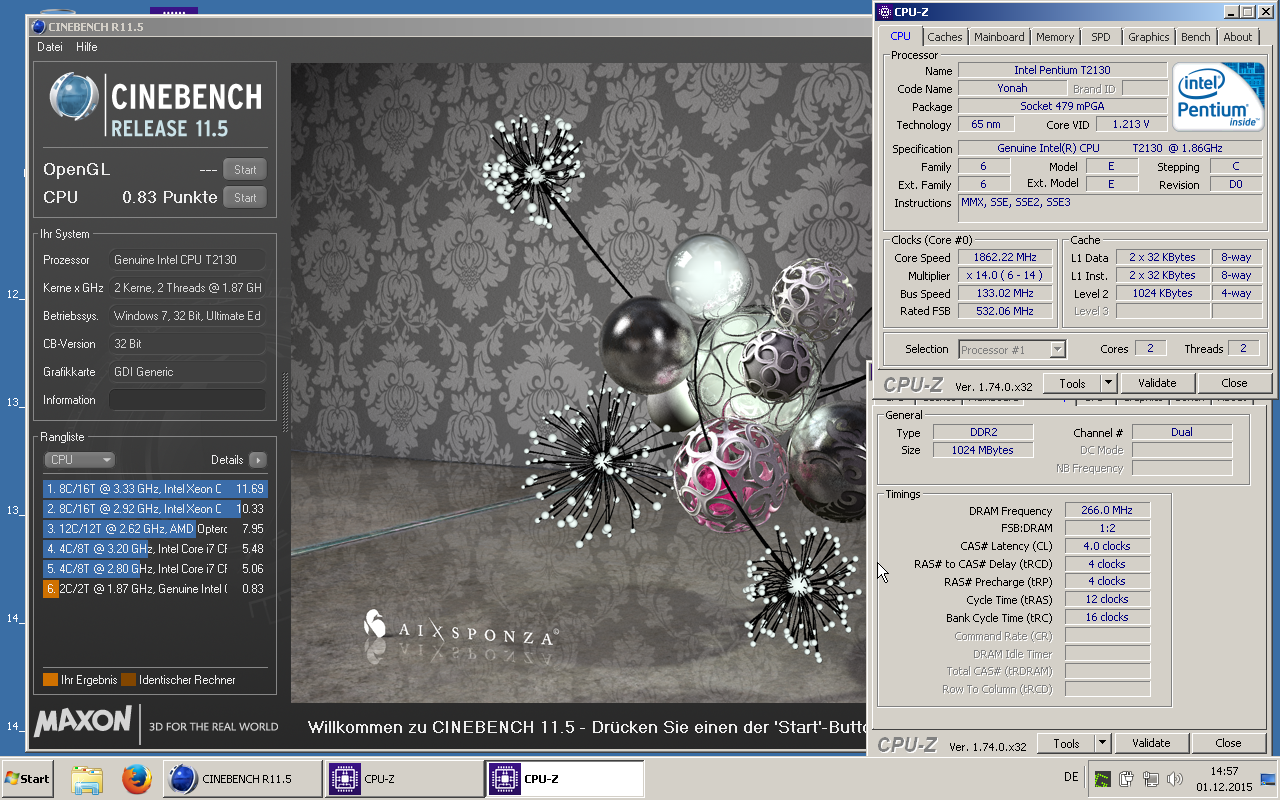Open Windows Explorer from the taskbar
Image resolution: width=1280 pixels, height=800 pixels.
pyautogui.click(x=87, y=779)
